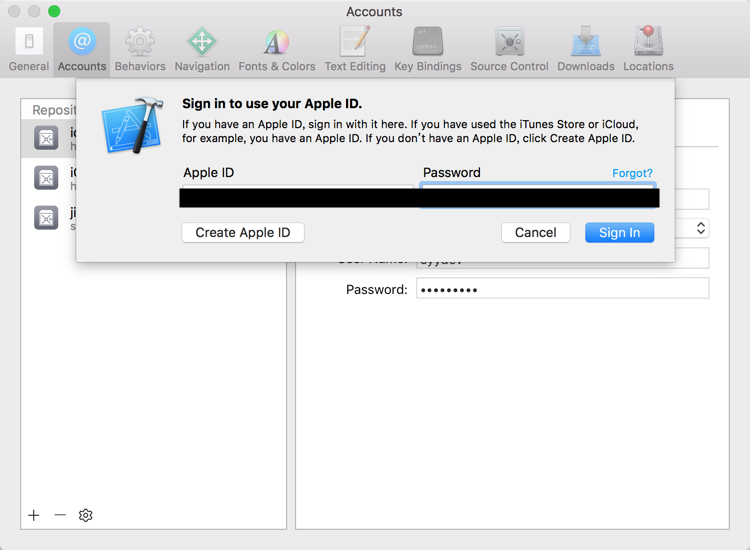Click the green zoom window button

coord(54,11)
